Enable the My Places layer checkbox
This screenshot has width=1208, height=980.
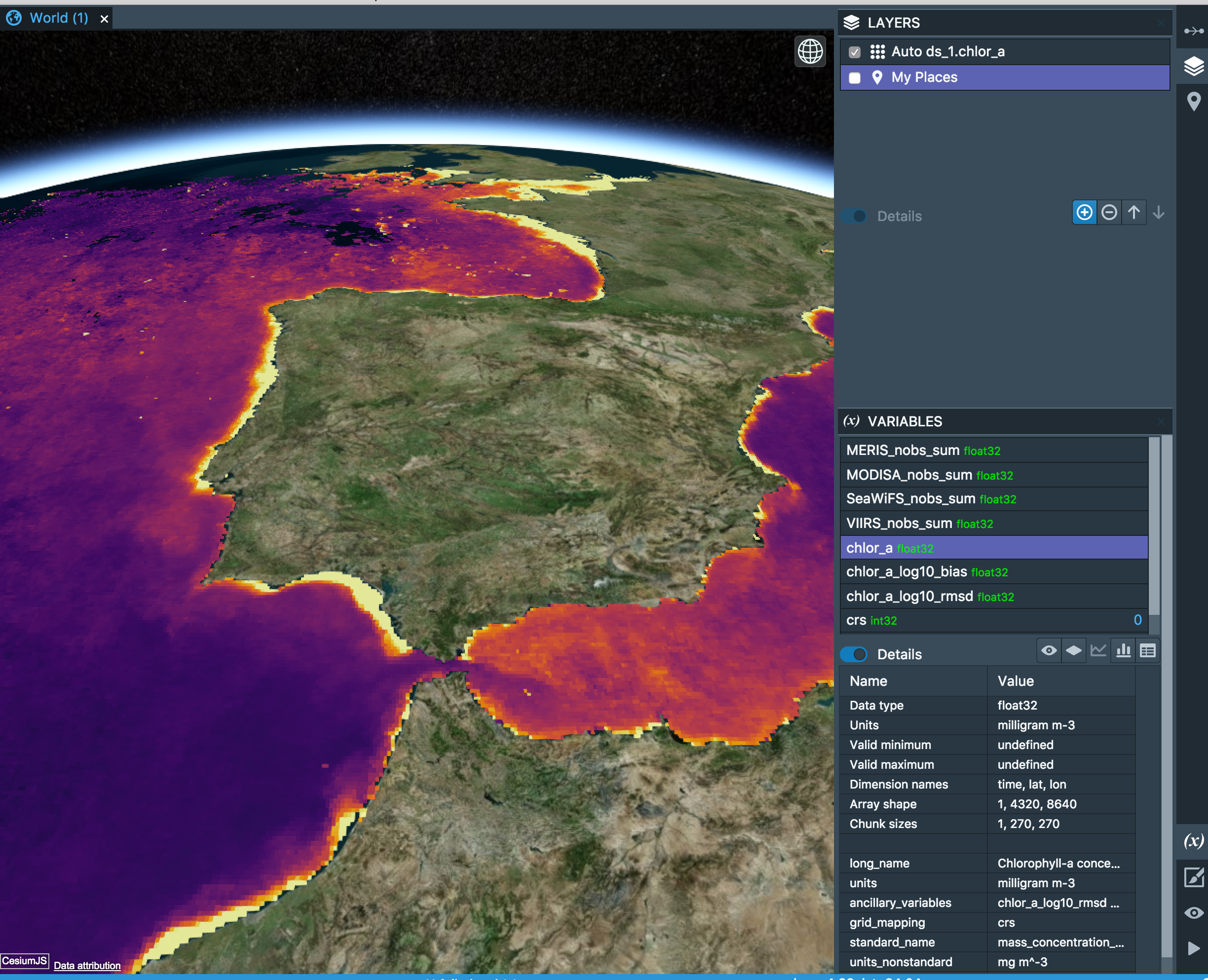pos(854,78)
